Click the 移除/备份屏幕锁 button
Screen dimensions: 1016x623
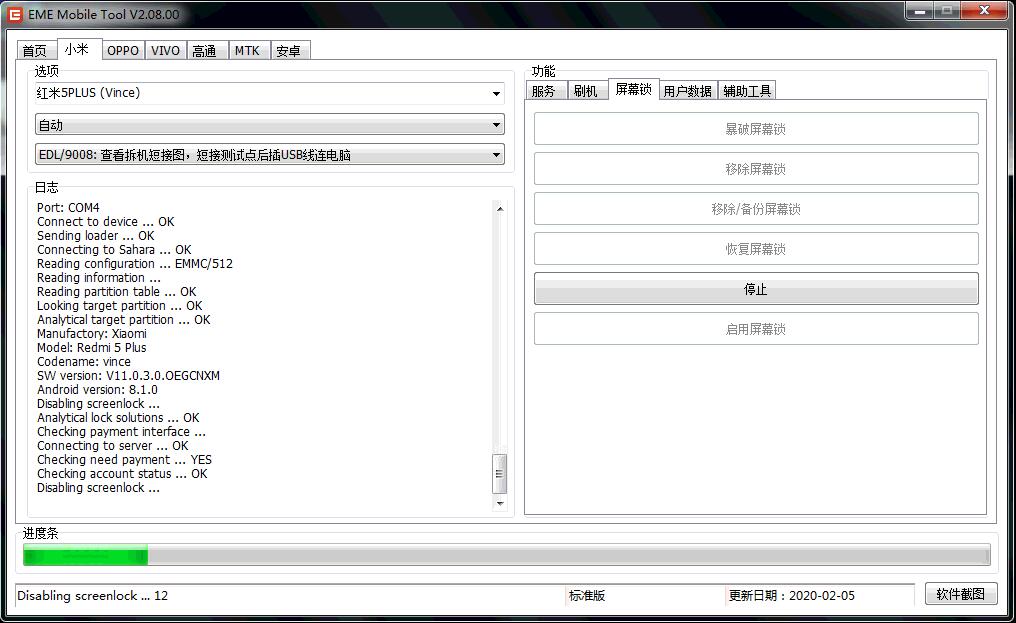756,209
